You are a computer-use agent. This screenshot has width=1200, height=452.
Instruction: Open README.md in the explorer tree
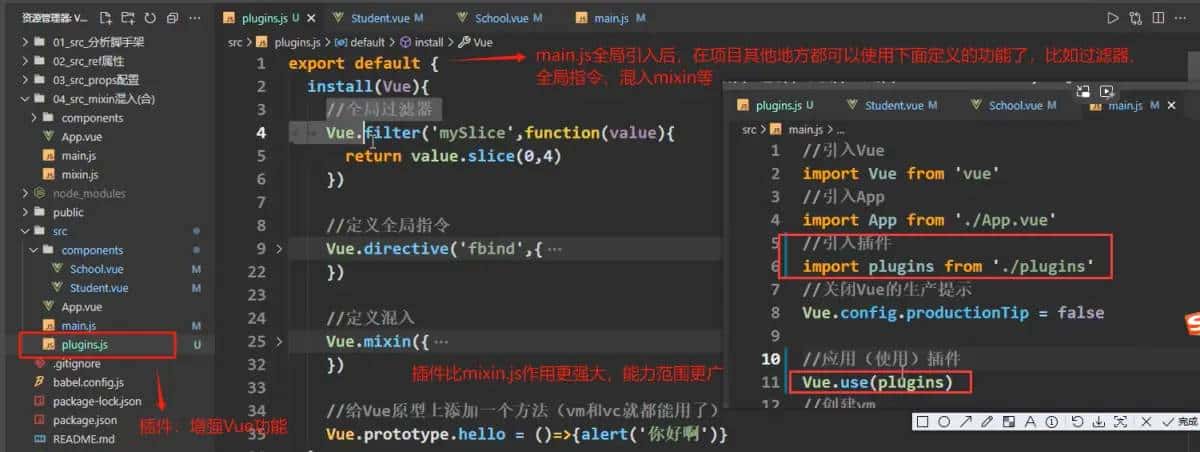click(83, 439)
